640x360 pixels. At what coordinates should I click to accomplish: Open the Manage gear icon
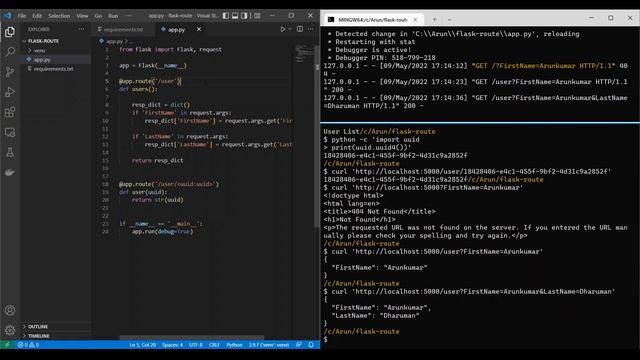10,330
